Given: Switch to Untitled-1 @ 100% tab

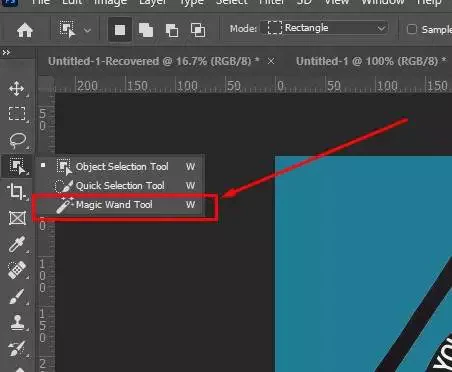Looking at the screenshot, I should pos(371,61).
